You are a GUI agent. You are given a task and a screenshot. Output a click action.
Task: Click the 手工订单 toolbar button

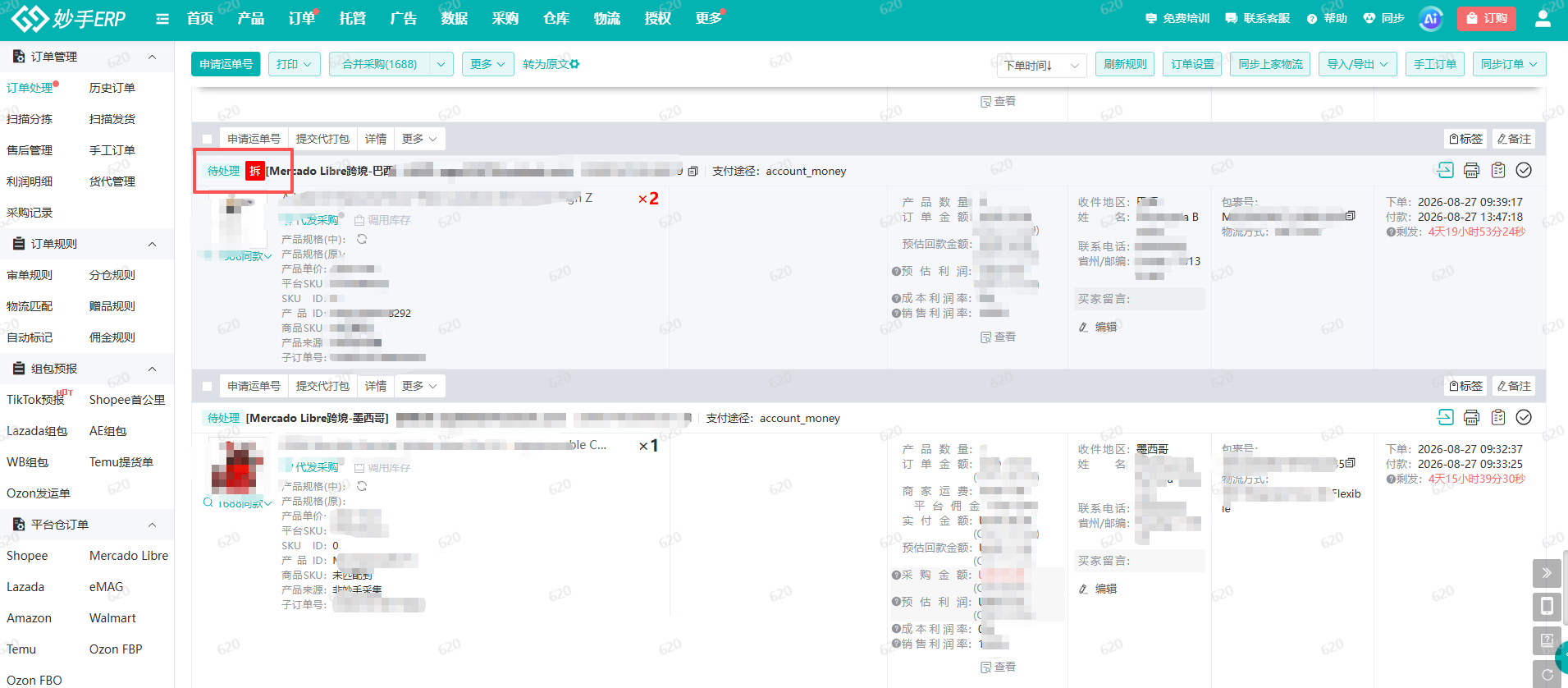point(1435,64)
